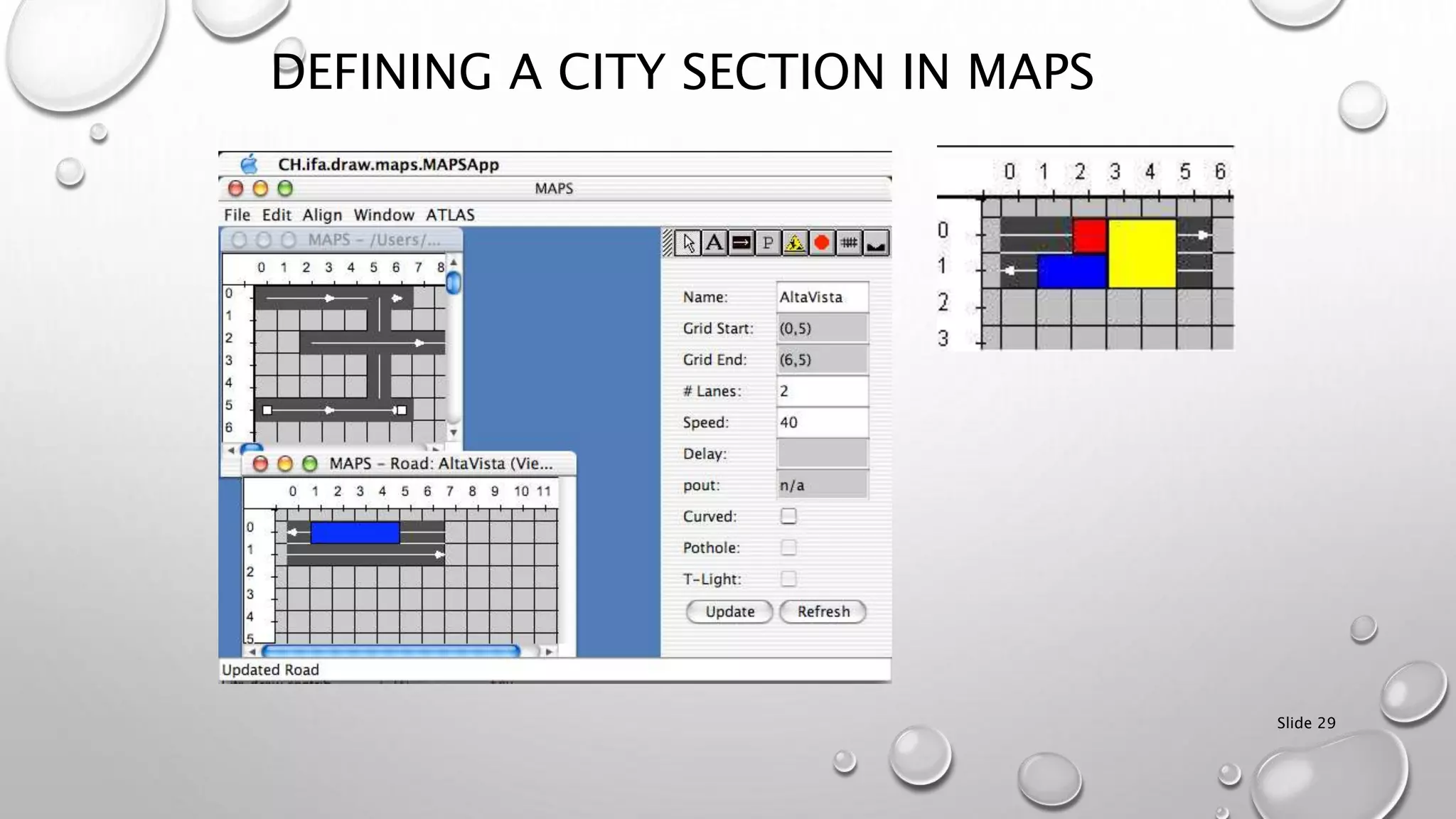Click the 'MAPS – Road: AltaVista' title bar
This screenshot has width=1456, height=819.
coord(409,464)
